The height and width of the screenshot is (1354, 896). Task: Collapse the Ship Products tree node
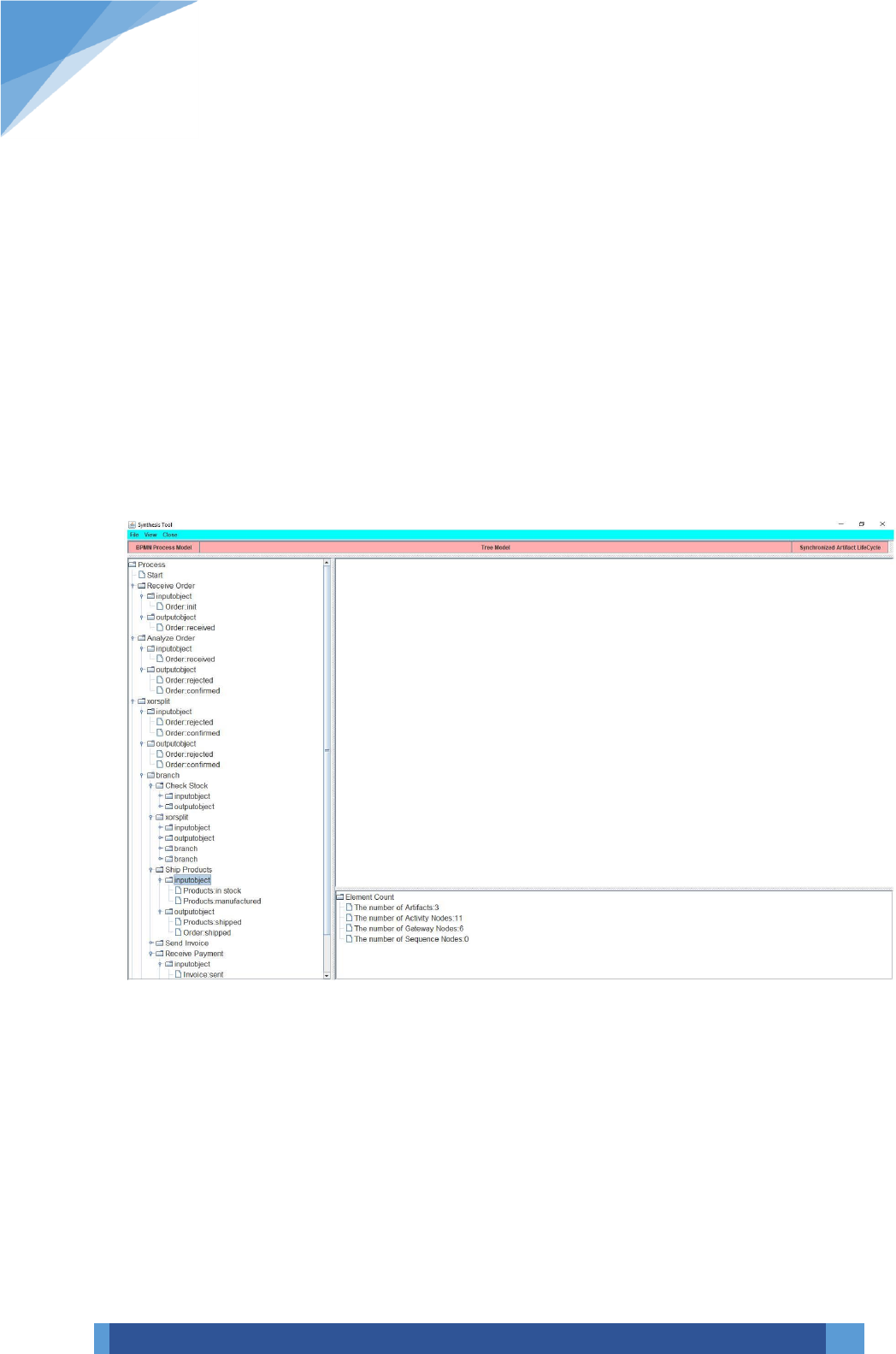[150, 869]
